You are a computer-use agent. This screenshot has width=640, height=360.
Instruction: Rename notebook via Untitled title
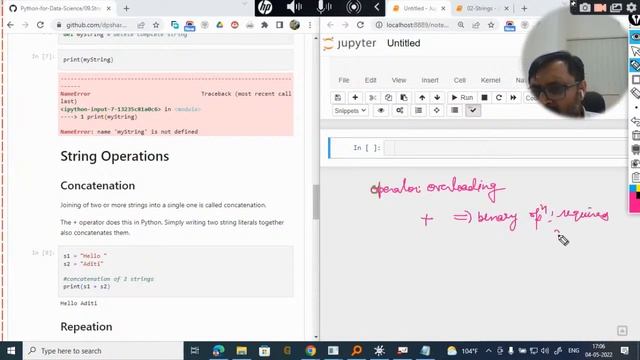pos(403,43)
